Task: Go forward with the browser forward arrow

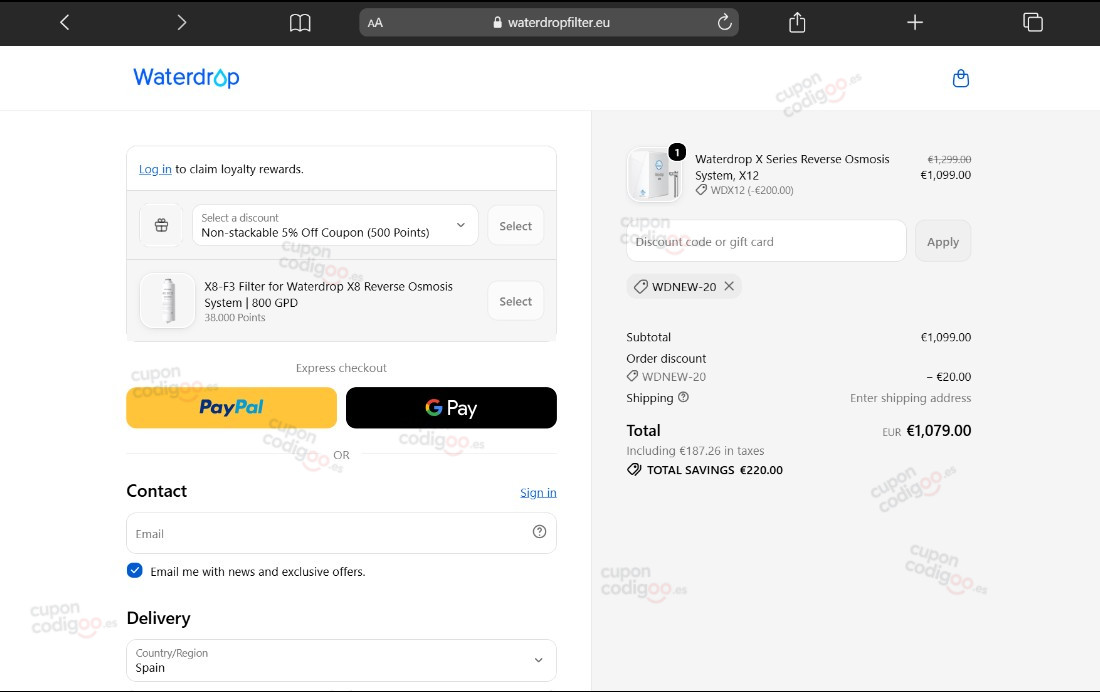Action: [182, 22]
